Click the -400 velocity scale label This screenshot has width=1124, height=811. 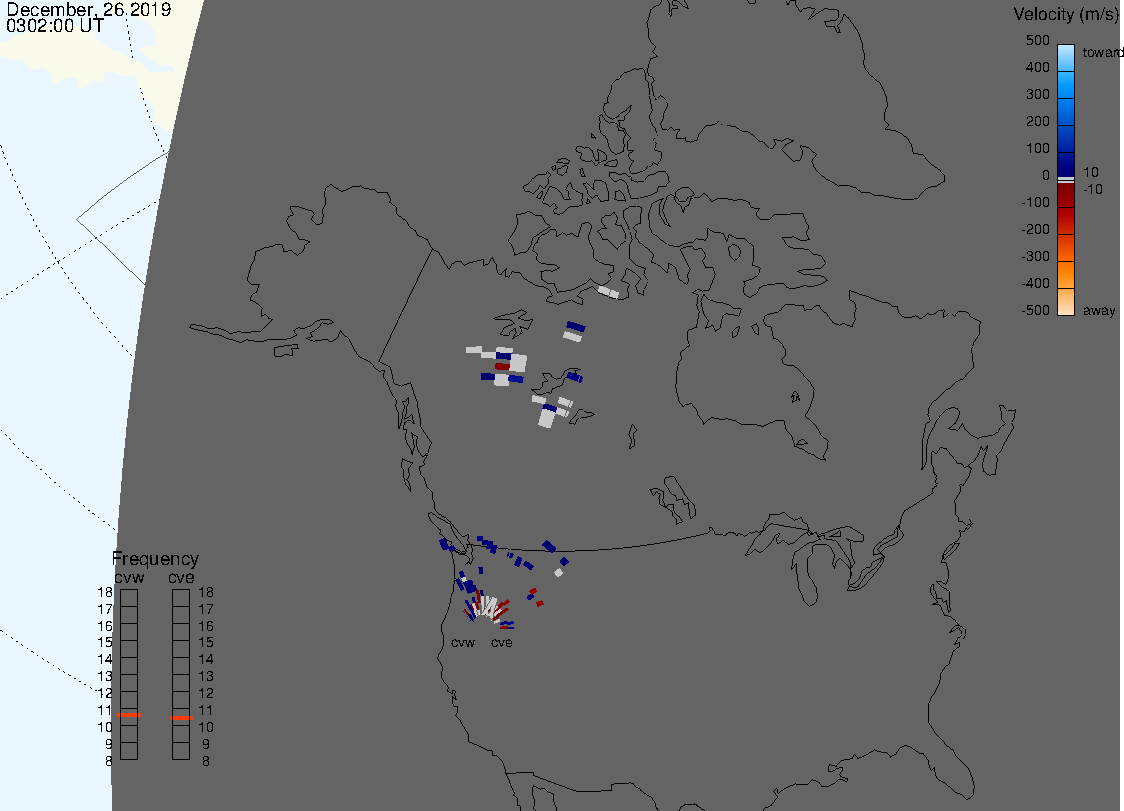point(1035,283)
